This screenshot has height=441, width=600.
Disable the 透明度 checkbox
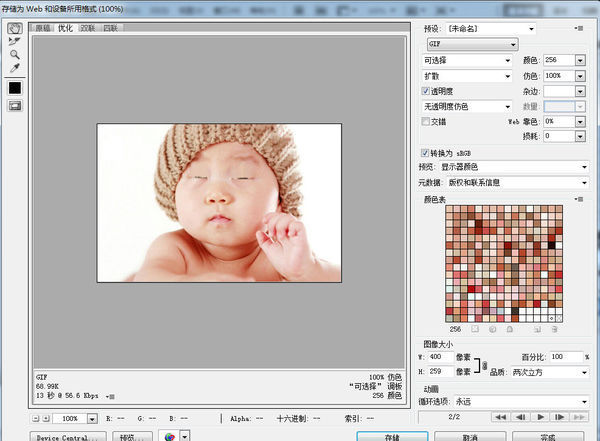coord(426,91)
